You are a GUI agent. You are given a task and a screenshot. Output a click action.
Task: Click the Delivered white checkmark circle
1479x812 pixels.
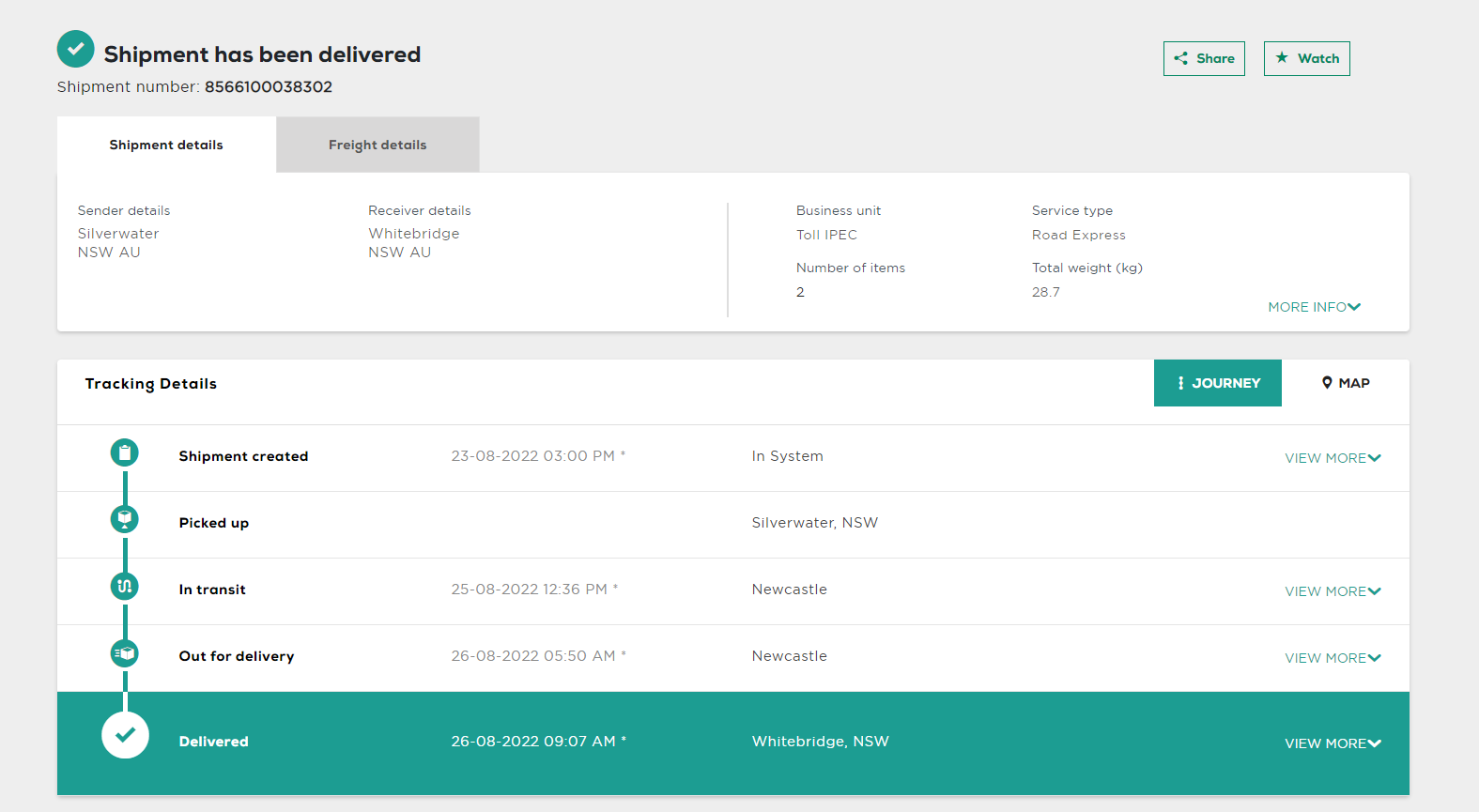tap(125, 735)
